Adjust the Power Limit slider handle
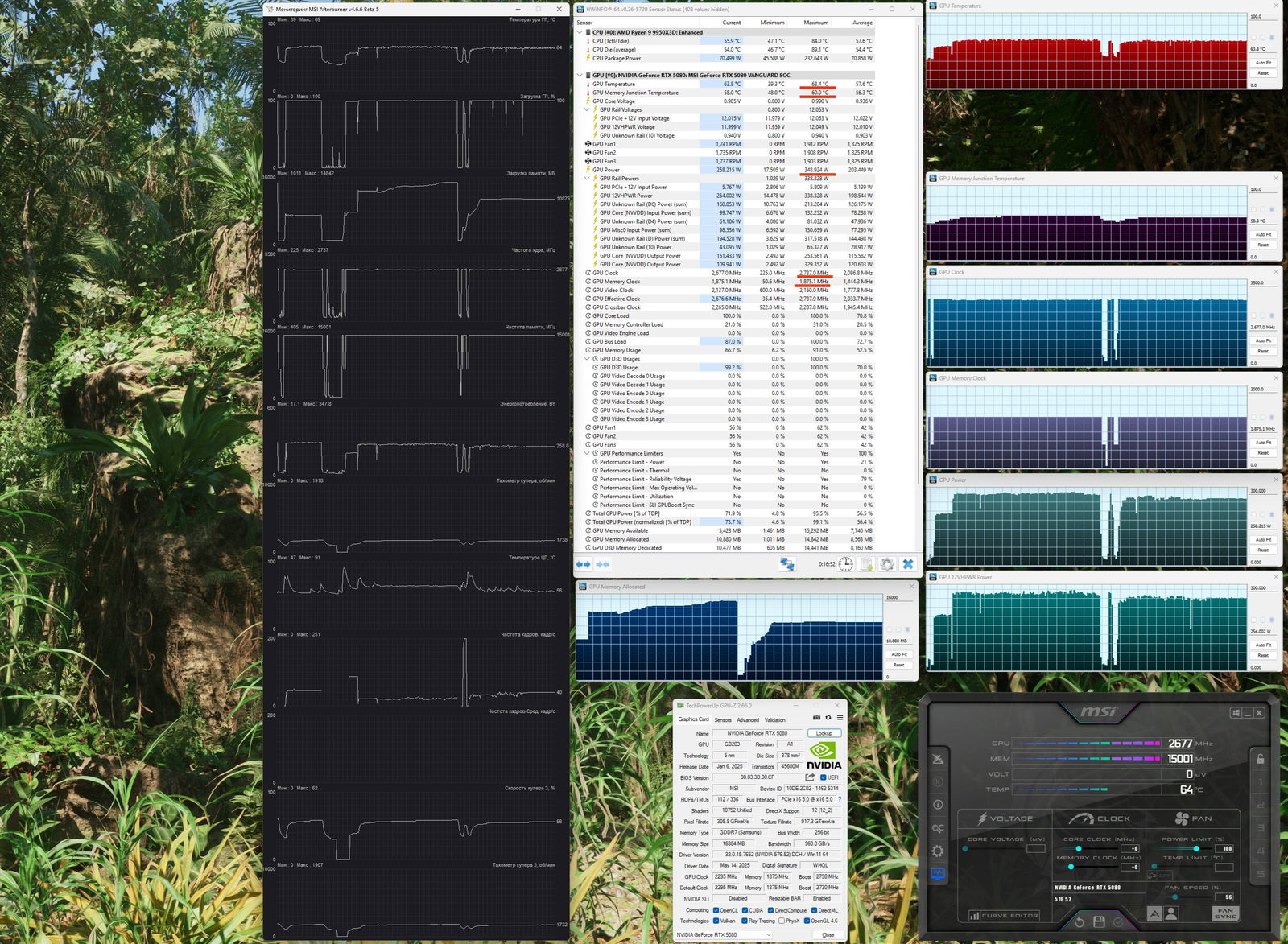Viewport: 1288px width, 944px height. pos(1196,849)
